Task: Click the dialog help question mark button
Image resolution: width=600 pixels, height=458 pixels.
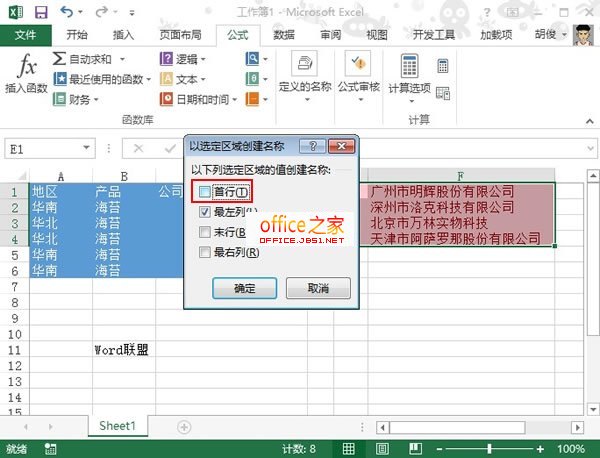Action: pyautogui.click(x=313, y=146)
